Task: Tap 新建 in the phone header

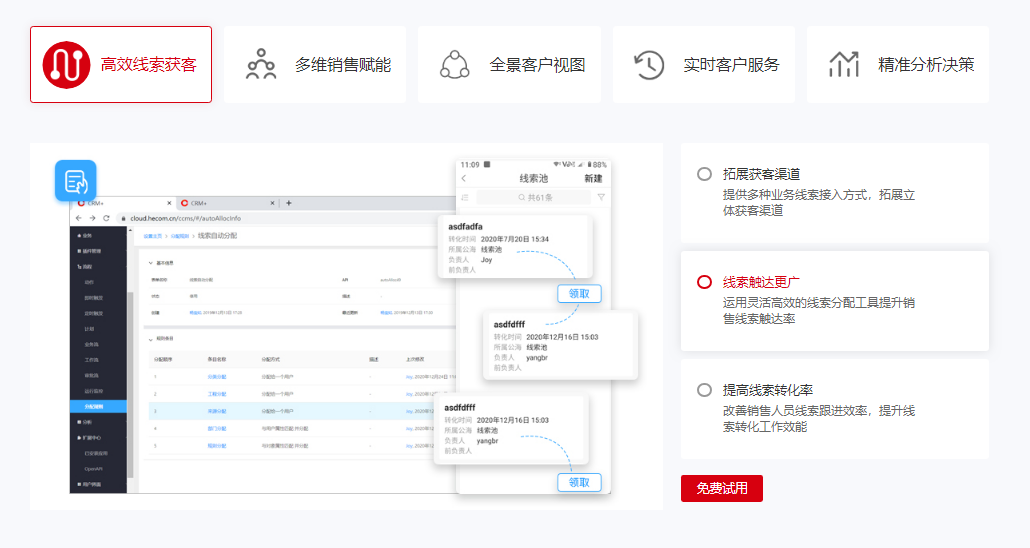Action: 593,178
